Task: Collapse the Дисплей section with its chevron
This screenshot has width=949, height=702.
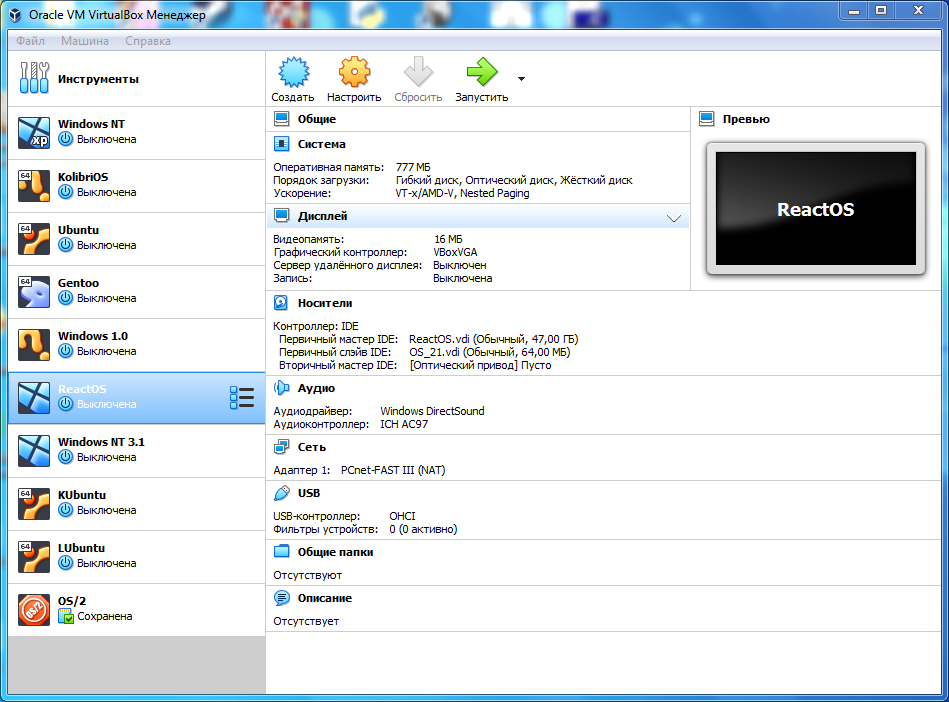Action: pyautogui.click(x=674, y=218)
